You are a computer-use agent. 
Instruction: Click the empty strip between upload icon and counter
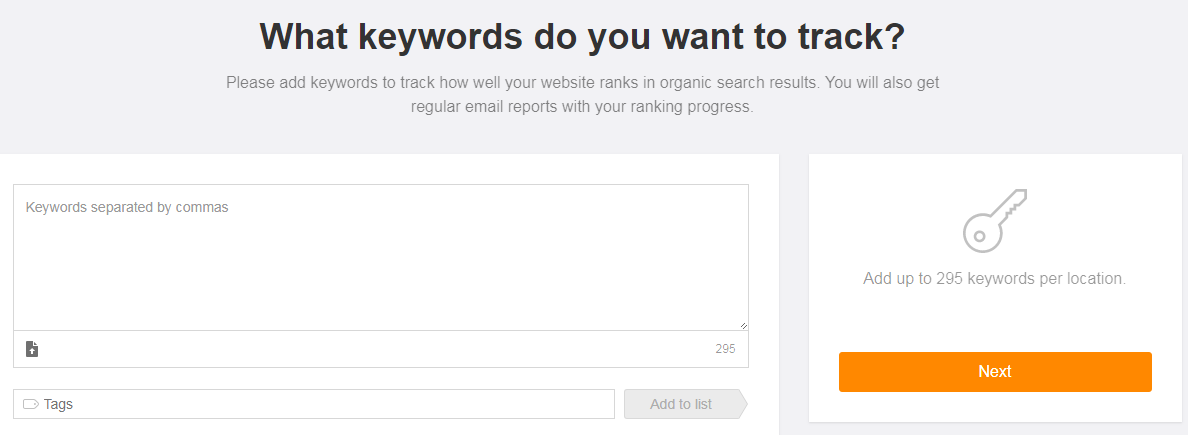tap(380, 349)
